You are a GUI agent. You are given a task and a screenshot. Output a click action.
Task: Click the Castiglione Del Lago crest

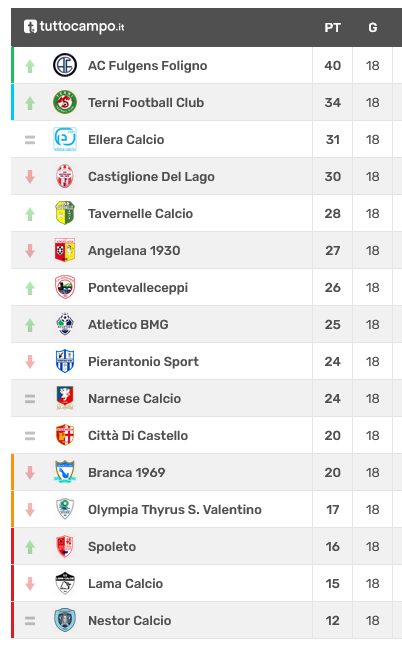65,176
